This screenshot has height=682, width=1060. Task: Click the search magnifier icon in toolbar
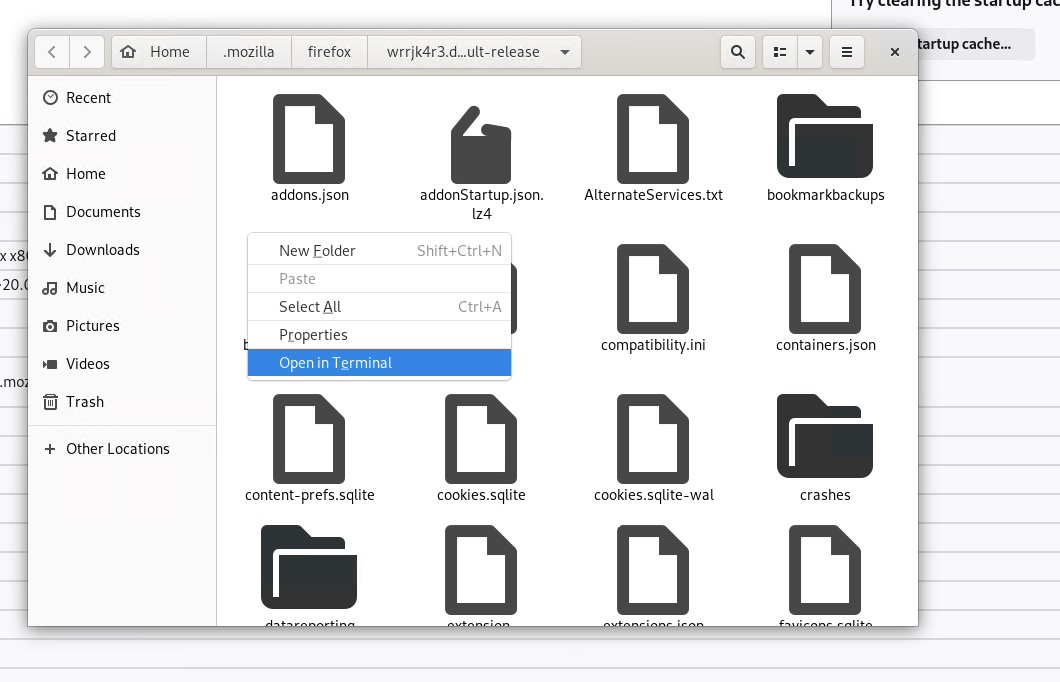pos(738,52)
